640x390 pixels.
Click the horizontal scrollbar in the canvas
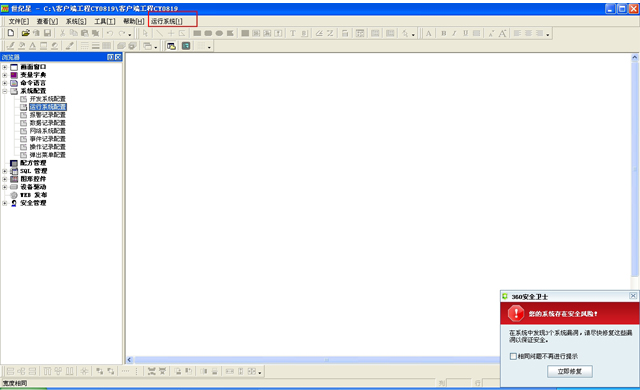(x=313, y=360)
